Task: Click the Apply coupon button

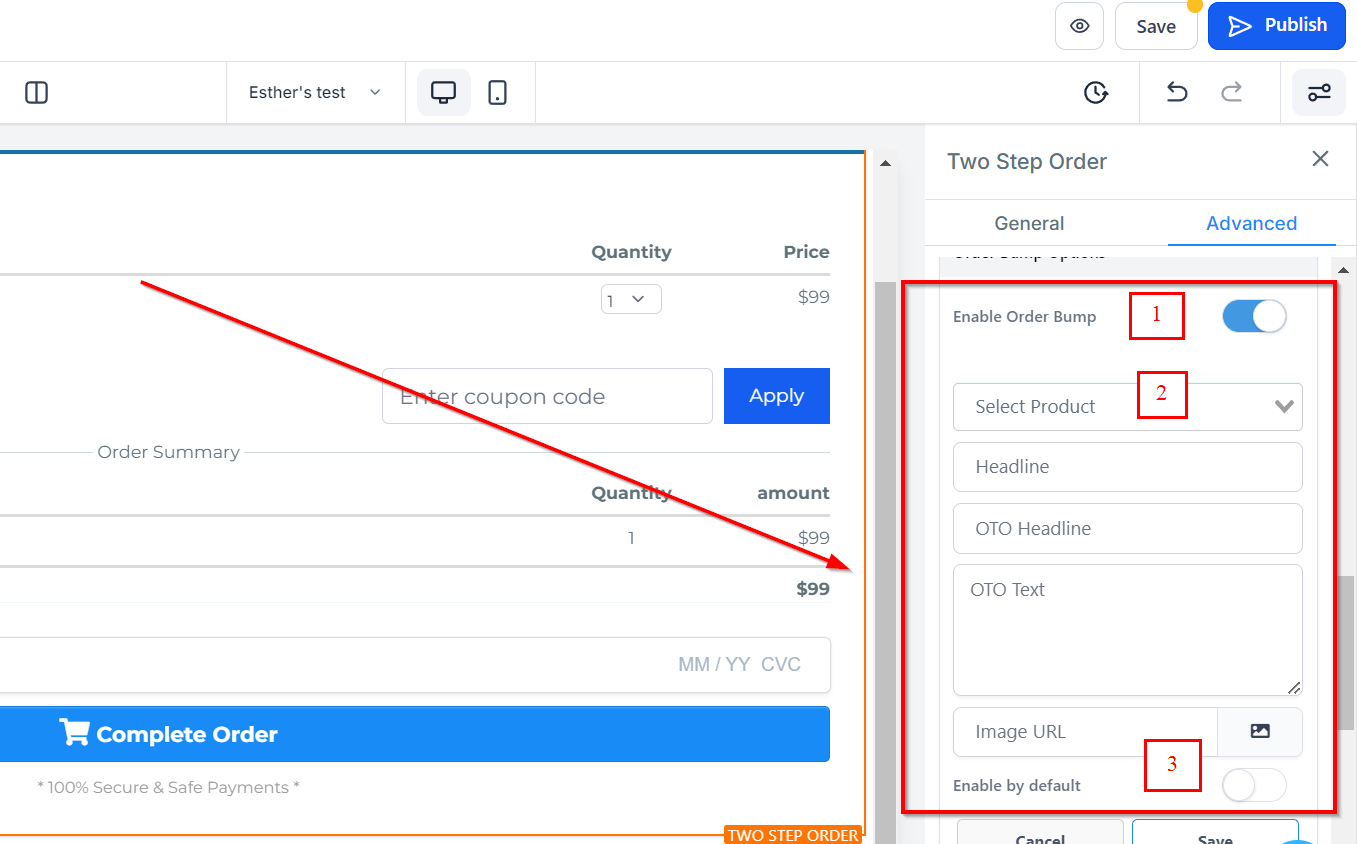Action: coord(776,396)
